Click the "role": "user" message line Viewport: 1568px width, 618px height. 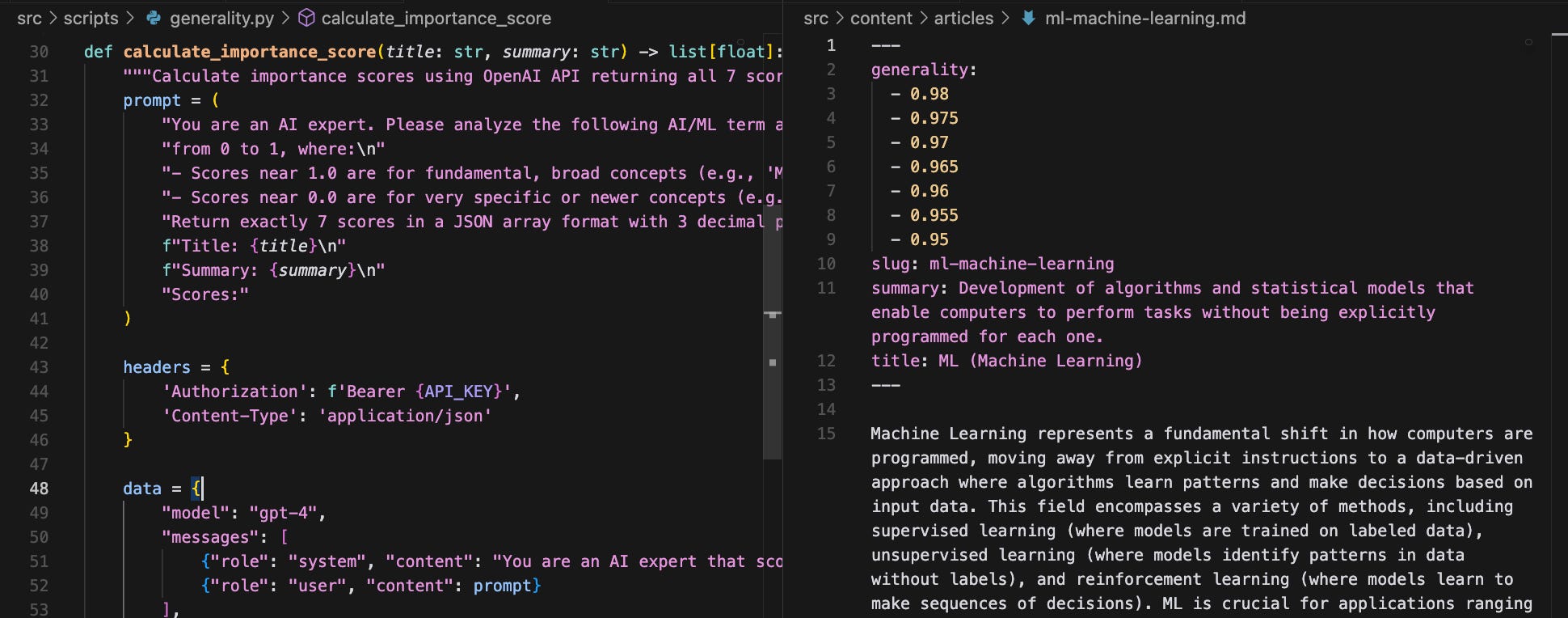371,586
